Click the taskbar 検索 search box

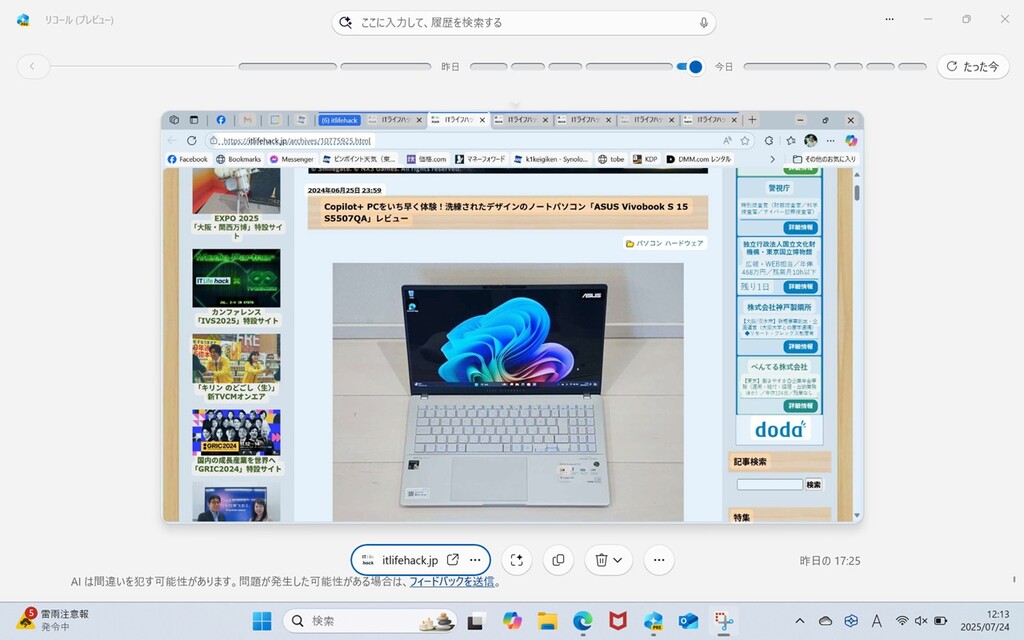[x=370, y=620]
